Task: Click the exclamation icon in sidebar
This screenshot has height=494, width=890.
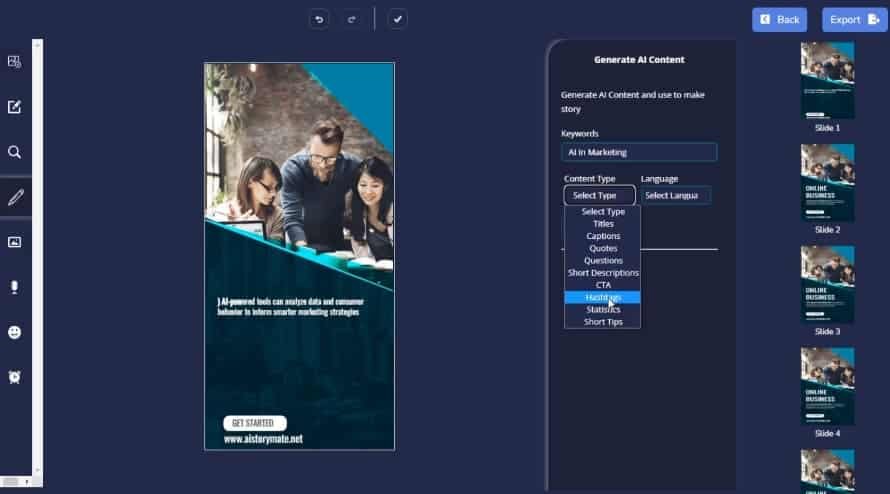Action: [x=15, y=287]
